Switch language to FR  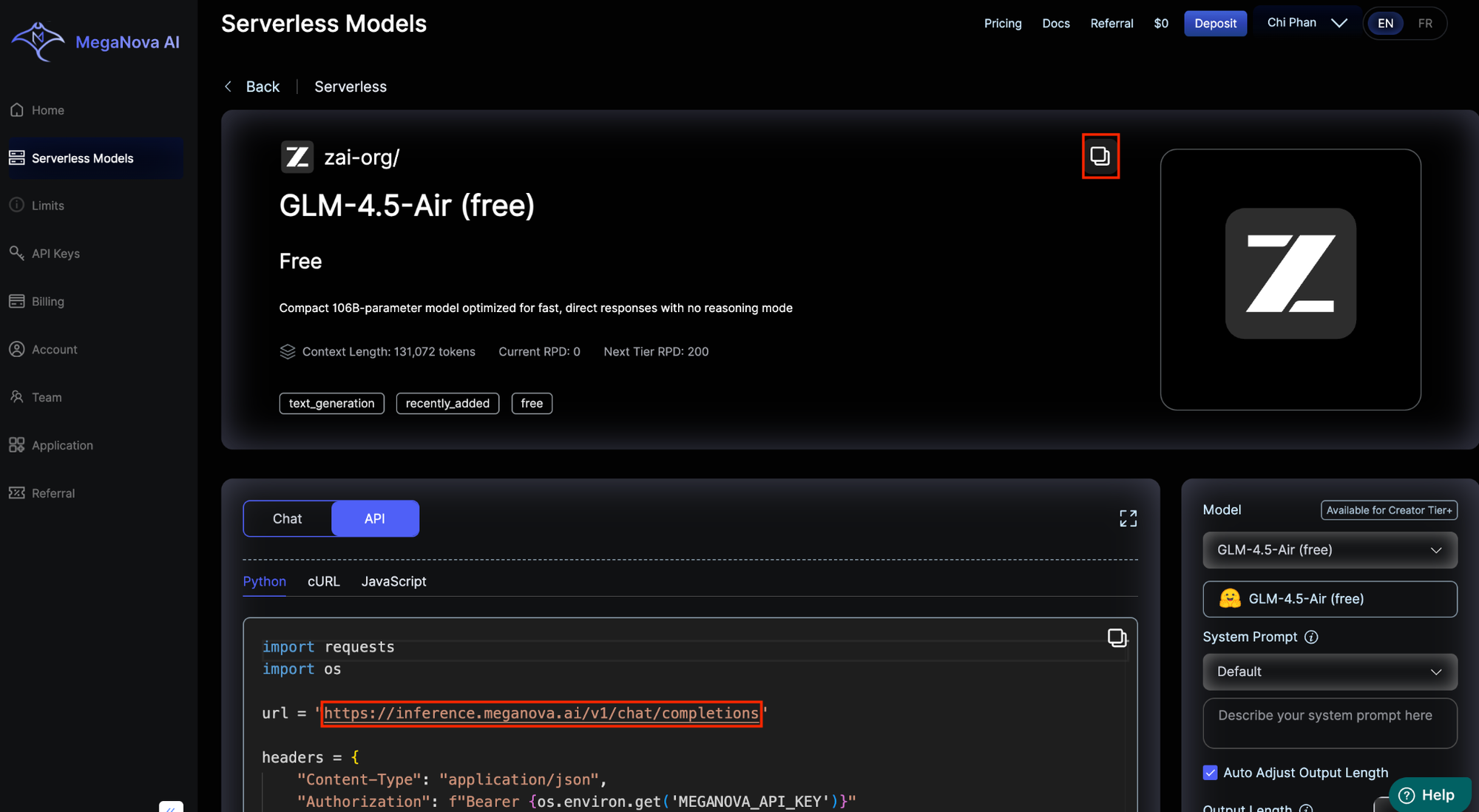click(1425, 24)
